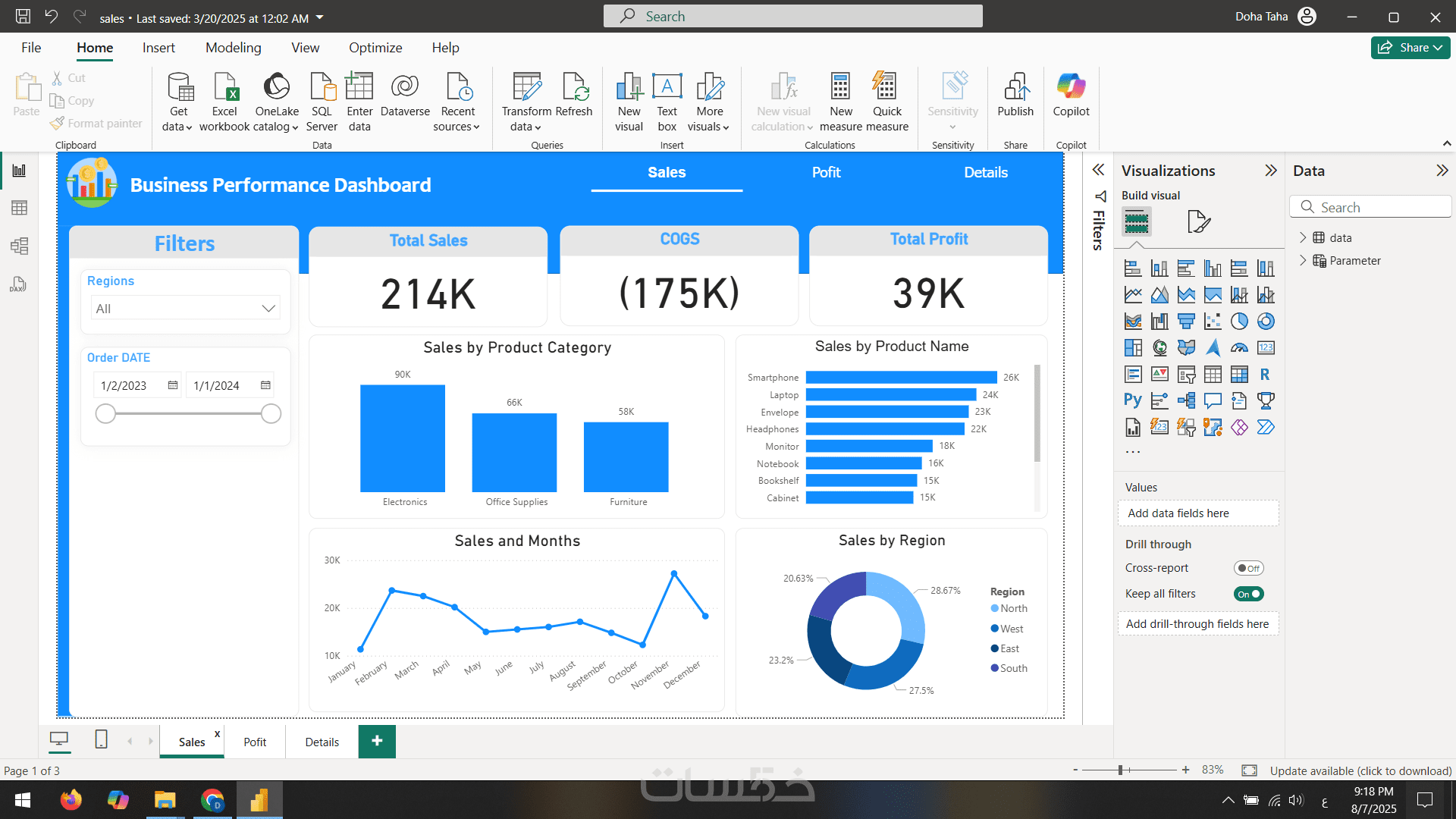Viewport: 1456px width, 819px height.
Task: Select the pie chart visualization icon
Action: 1239,322
